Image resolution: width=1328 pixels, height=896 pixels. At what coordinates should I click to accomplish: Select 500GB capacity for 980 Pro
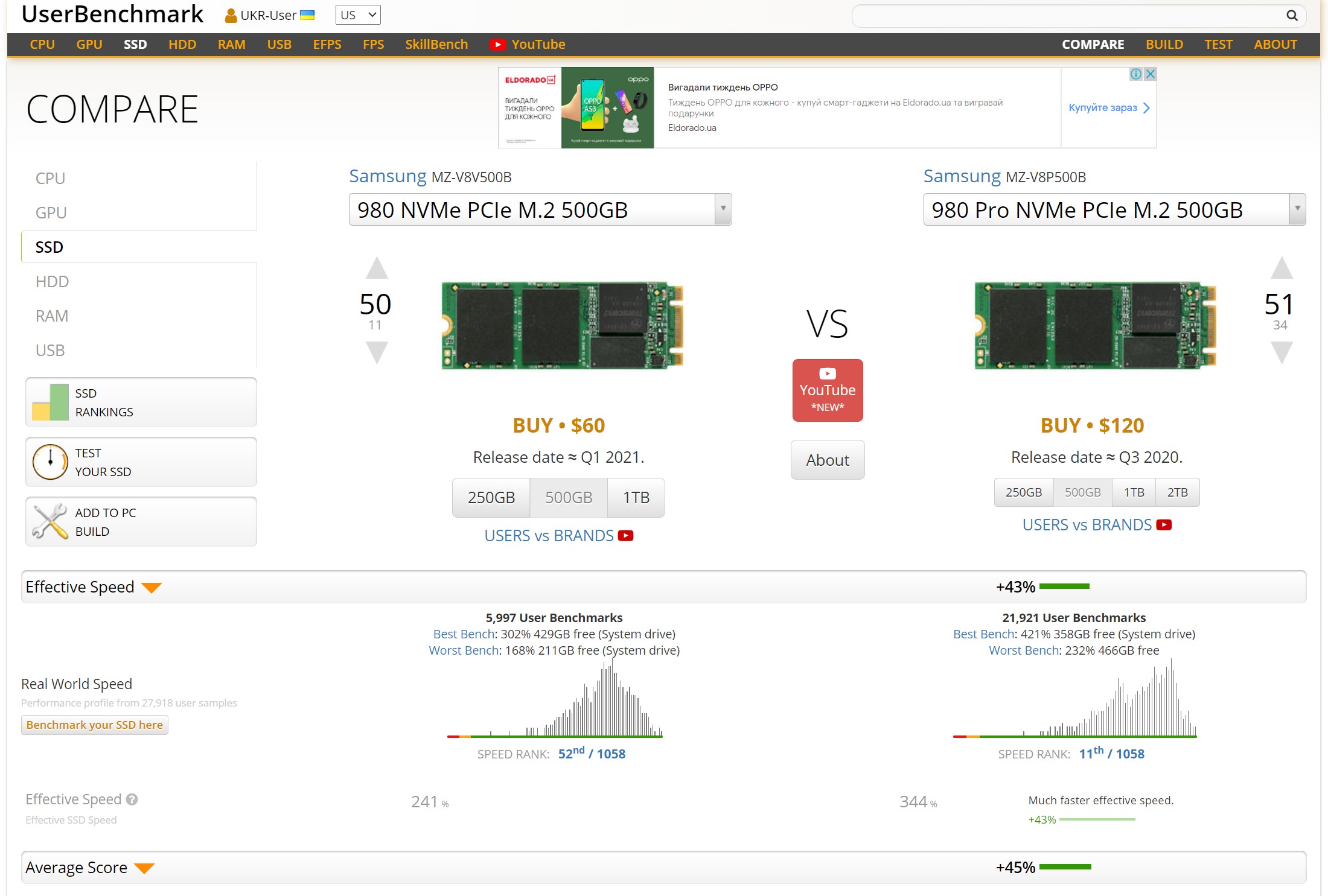pos(1083,492)
